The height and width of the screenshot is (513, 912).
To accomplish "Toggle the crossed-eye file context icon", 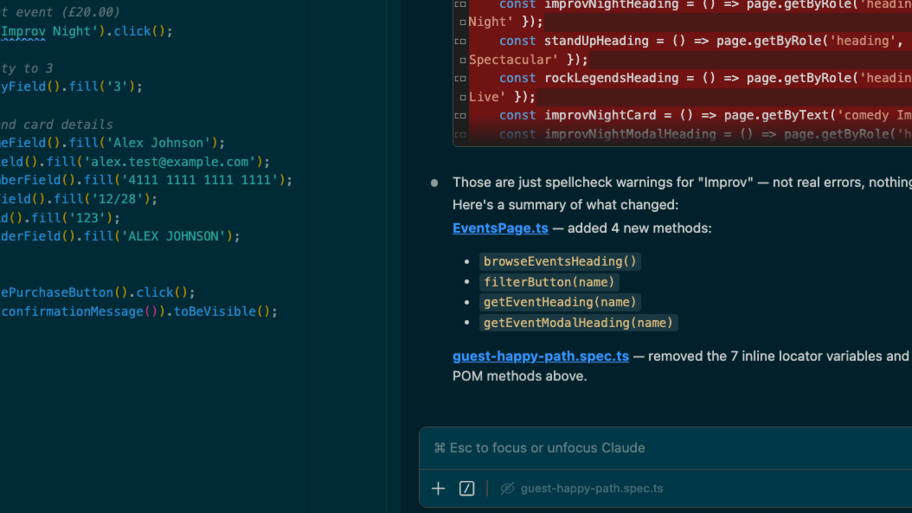I will click(x=507, y=489).
